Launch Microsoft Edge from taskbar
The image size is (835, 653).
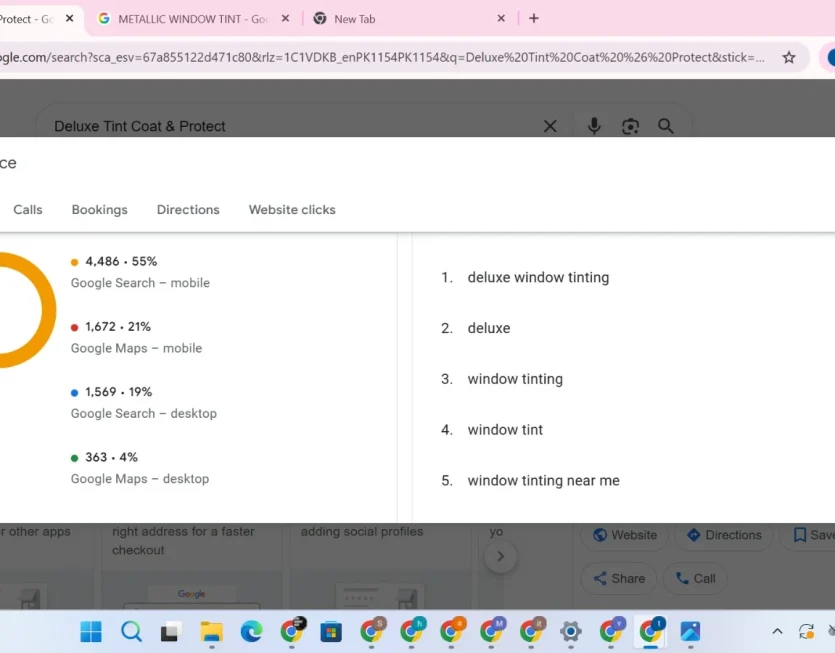click(251, 632)
